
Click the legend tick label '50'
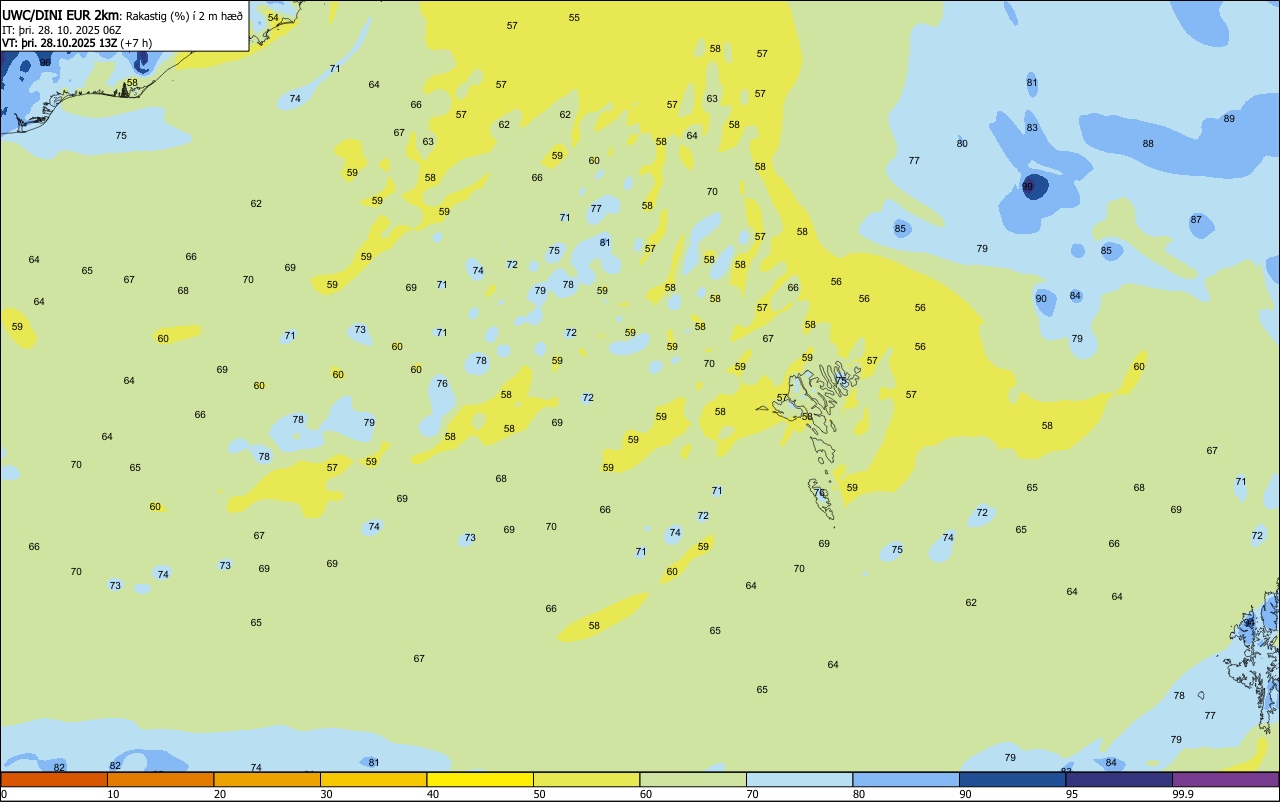pyautogui.click(x=539, y=794)
